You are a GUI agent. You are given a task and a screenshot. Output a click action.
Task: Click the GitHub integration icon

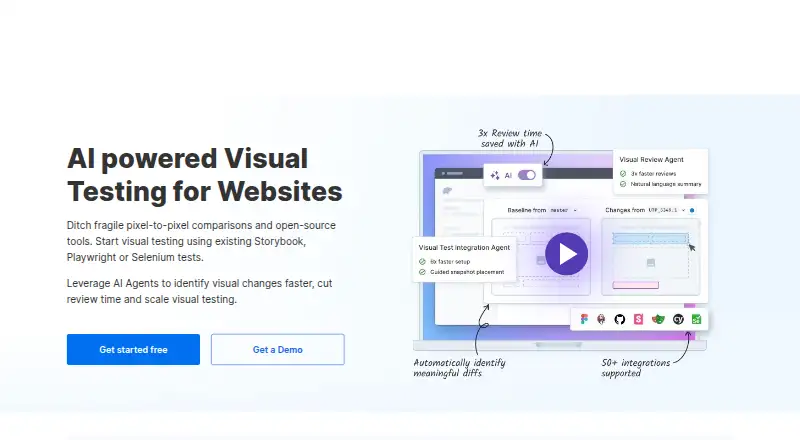(619, 319)
